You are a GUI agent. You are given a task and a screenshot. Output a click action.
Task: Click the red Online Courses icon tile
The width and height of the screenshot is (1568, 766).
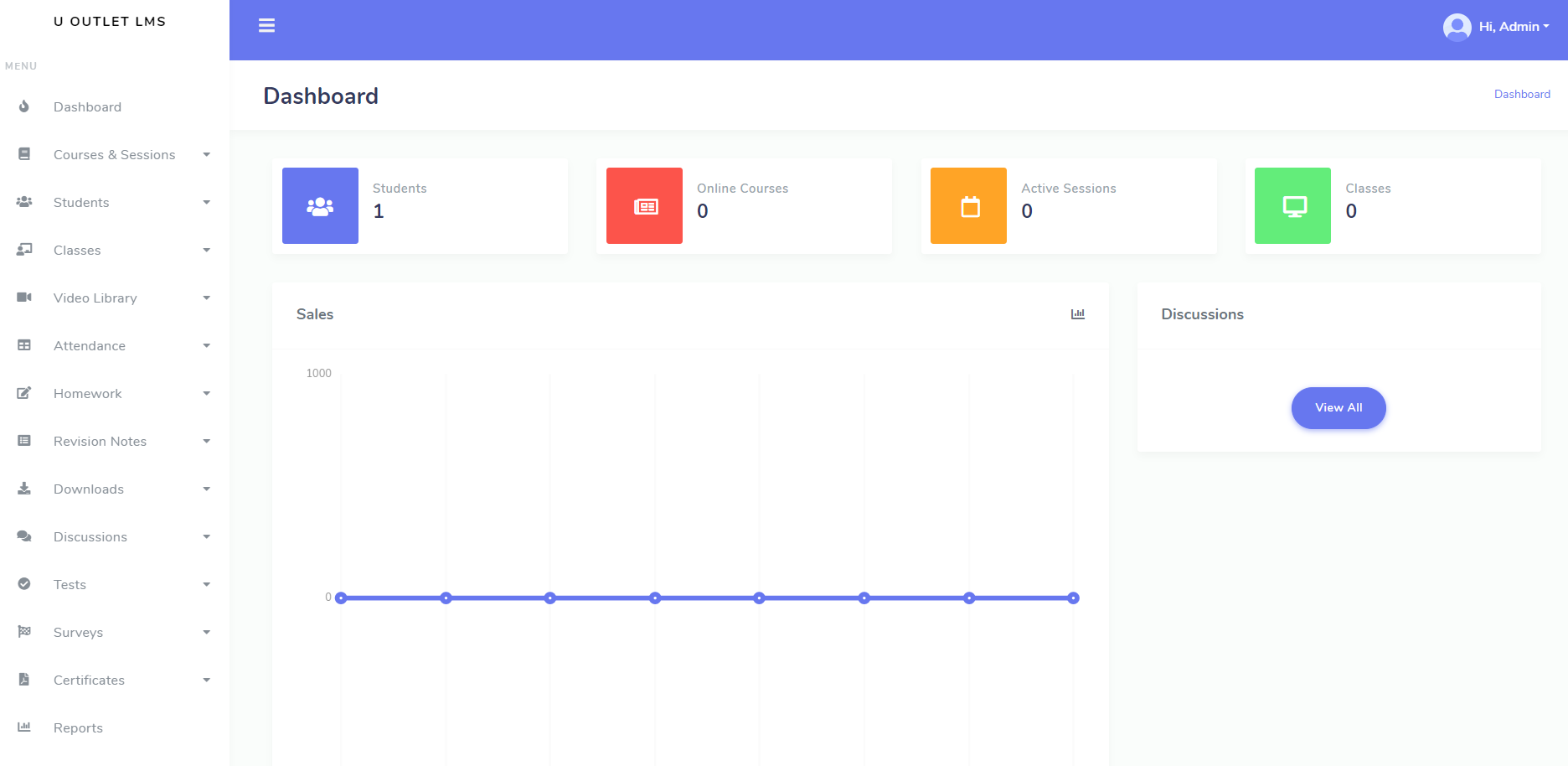[644, 206]
